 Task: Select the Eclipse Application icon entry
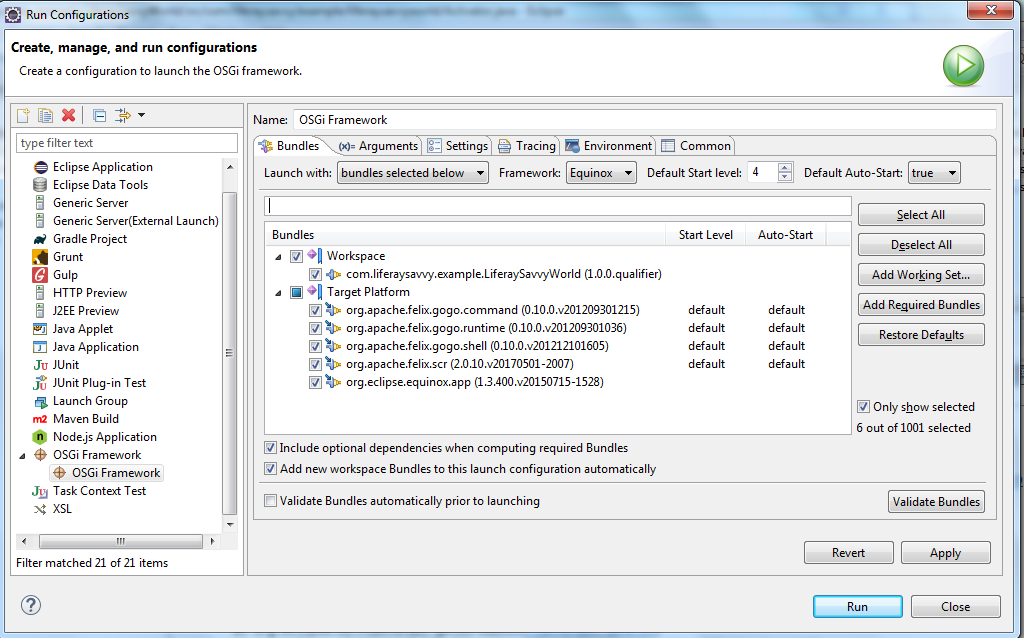[40, 167]
